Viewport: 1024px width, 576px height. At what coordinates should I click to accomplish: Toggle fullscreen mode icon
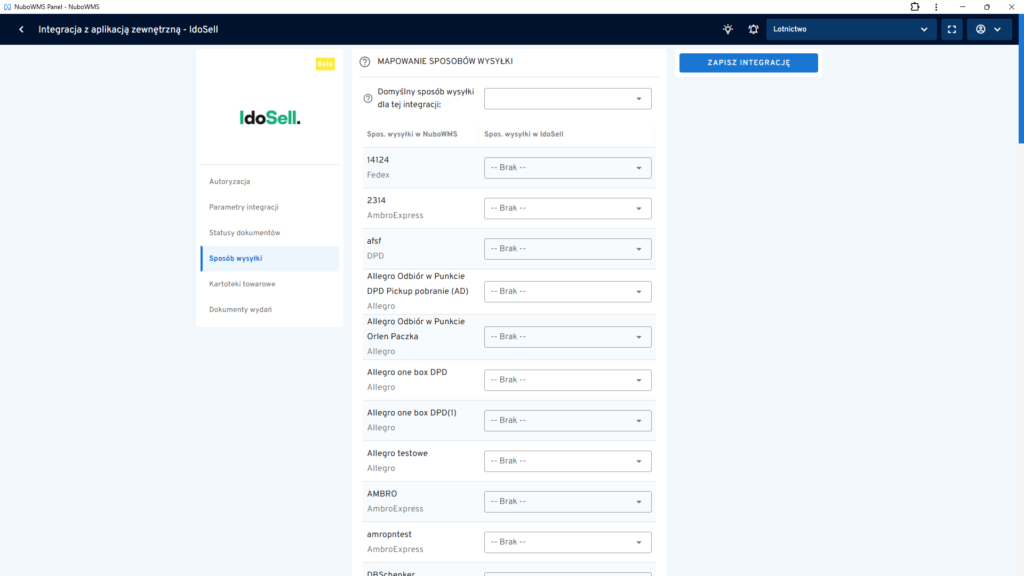point(951,29)
